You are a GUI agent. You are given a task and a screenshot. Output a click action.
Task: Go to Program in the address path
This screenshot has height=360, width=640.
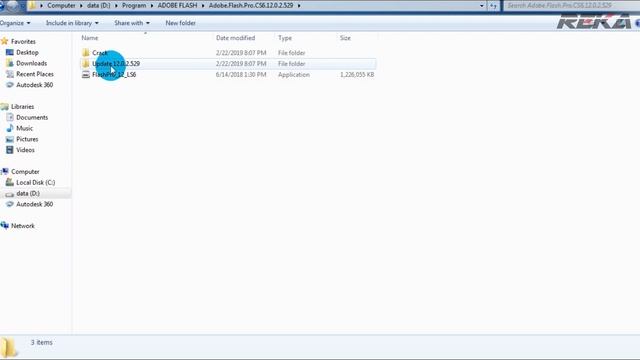134,6
